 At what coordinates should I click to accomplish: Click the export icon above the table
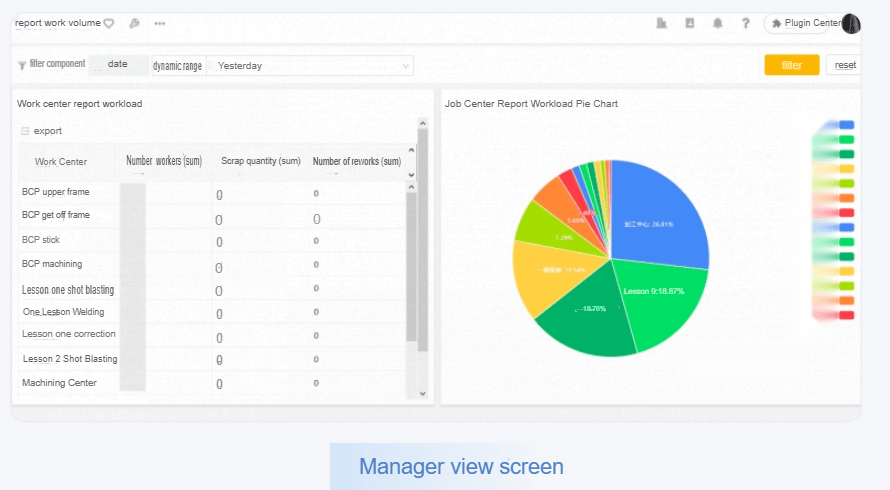26,131
